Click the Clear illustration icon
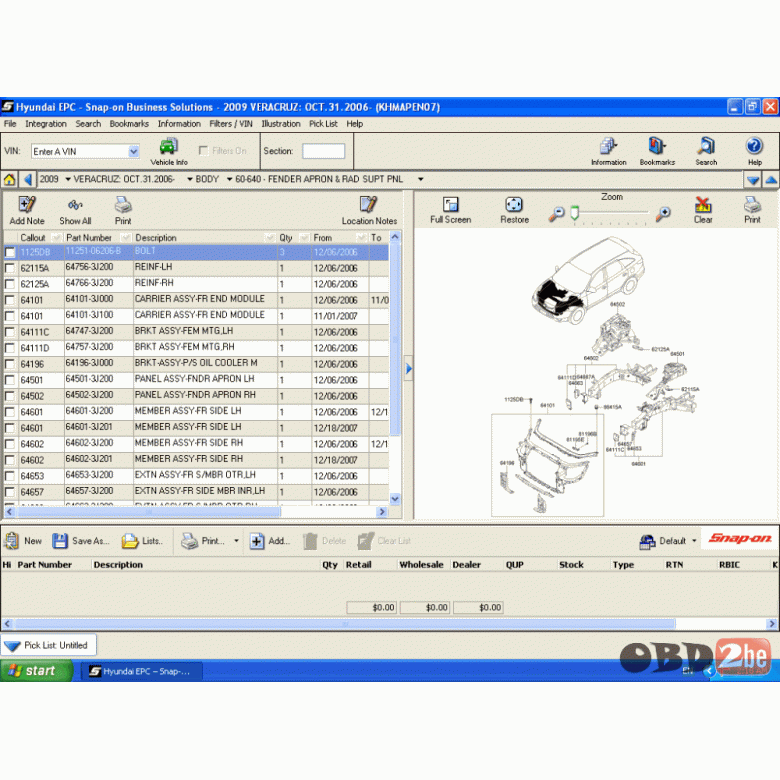 pyautogui.click(x=703, y=204)
